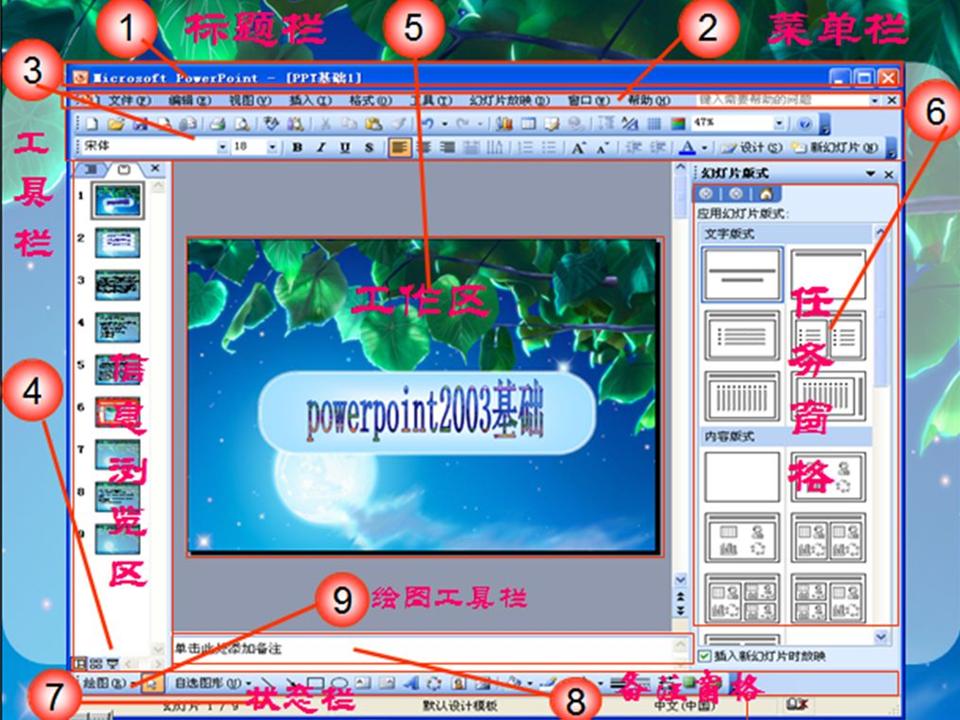960x720 pixels.
Task: Toggle the 插入新幻灯片时放映 checkbox
Action: point(705,656)
